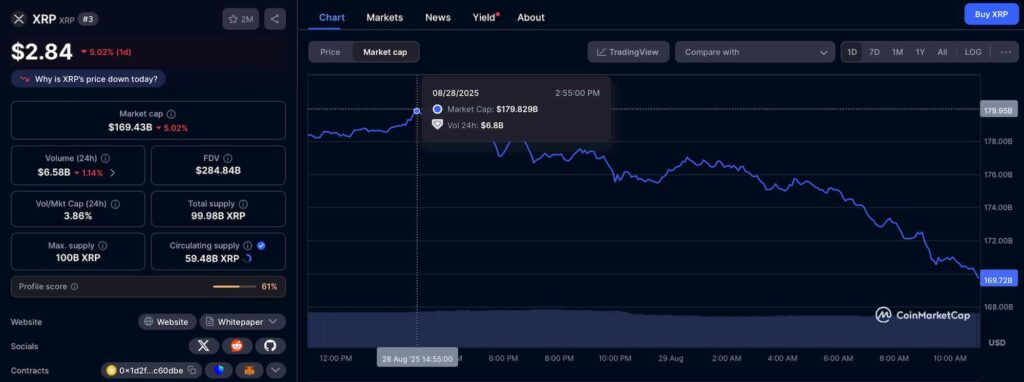Click the 59.48B XRP circulating value
Viewport: 1024px width, 382px height.
click(212, 258)
